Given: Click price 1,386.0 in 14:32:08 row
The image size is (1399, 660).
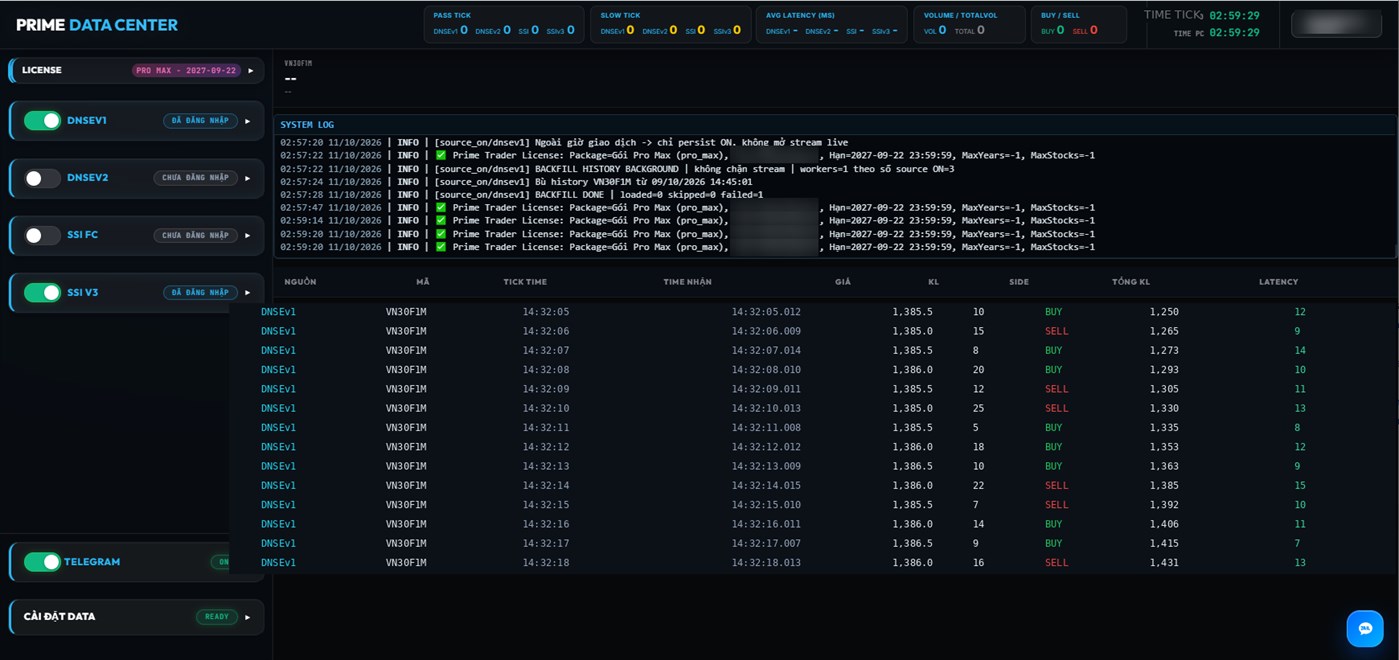Looking at the screenshot, I should click(912, 370).
